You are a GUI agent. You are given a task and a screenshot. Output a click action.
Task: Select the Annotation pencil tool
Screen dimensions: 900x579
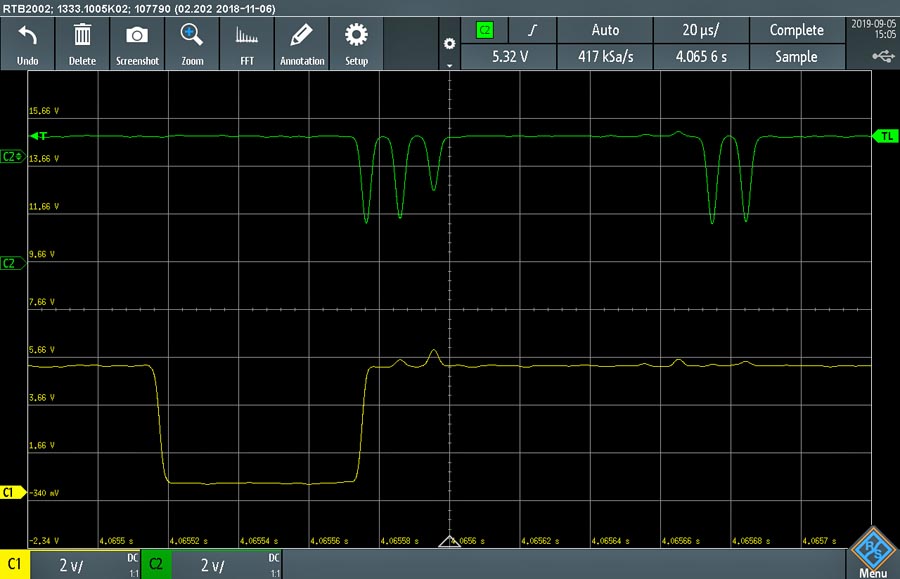(302, 35)
